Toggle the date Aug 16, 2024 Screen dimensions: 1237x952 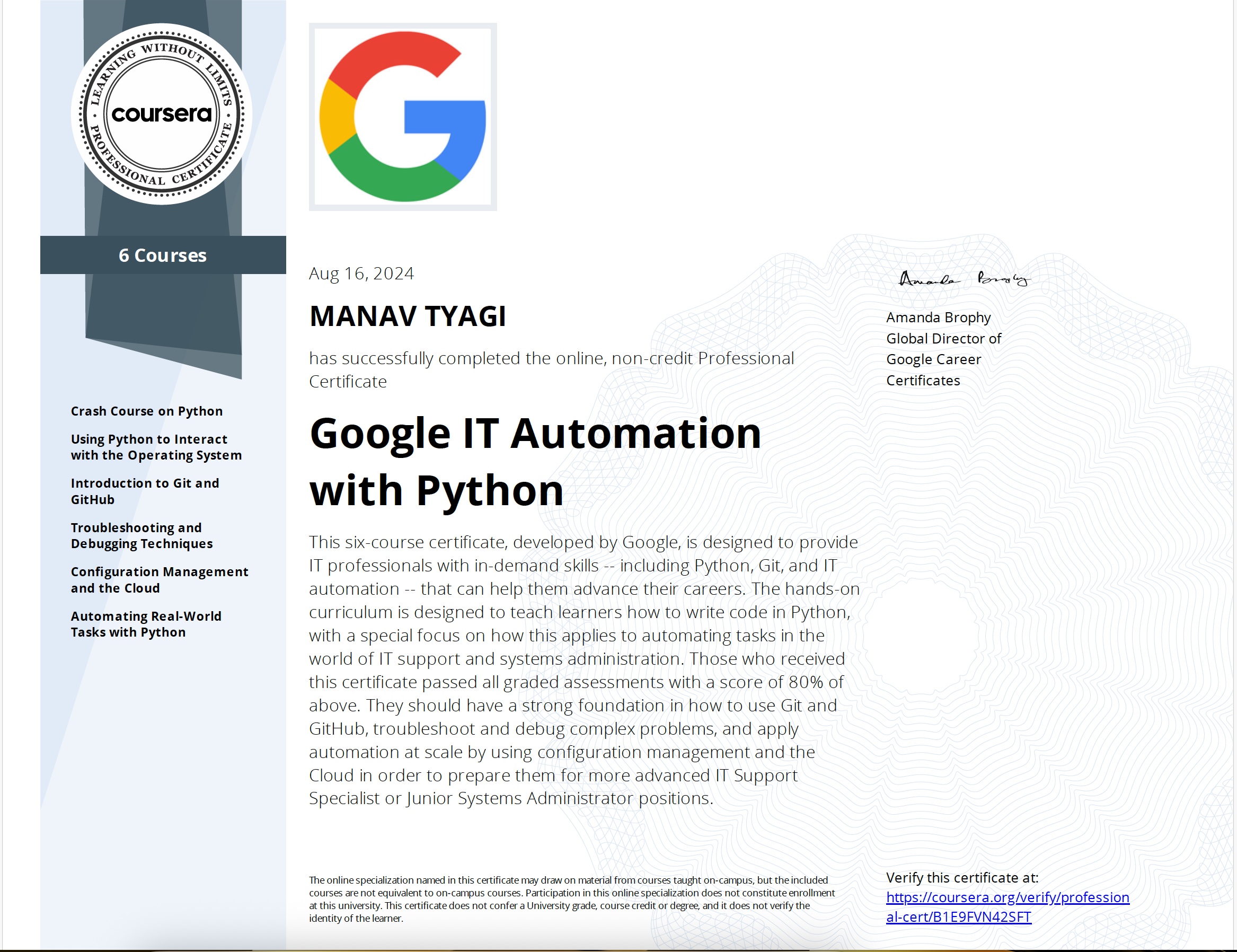(362, 274)
